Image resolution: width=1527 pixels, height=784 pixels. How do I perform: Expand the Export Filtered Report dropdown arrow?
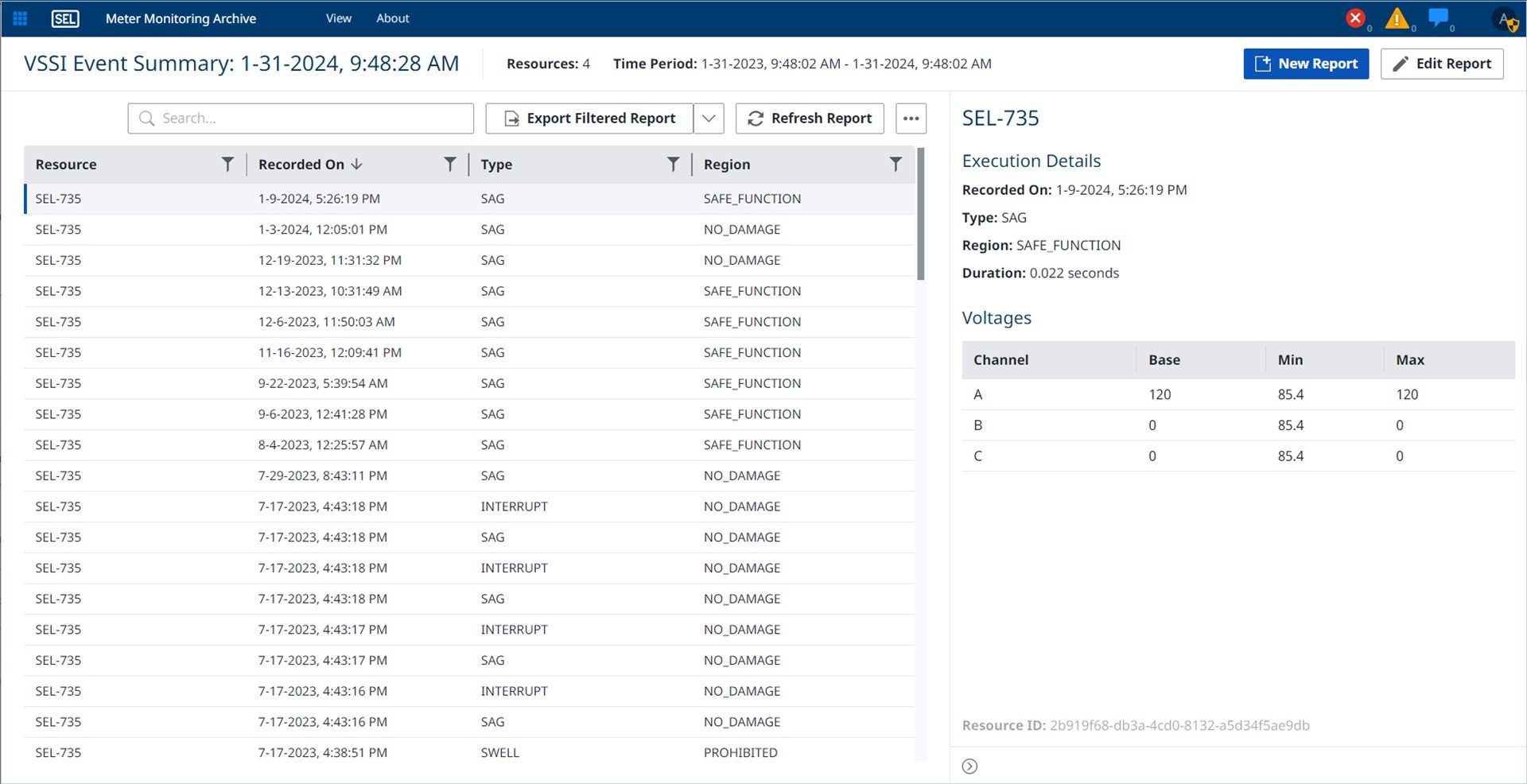coord(709,118)
